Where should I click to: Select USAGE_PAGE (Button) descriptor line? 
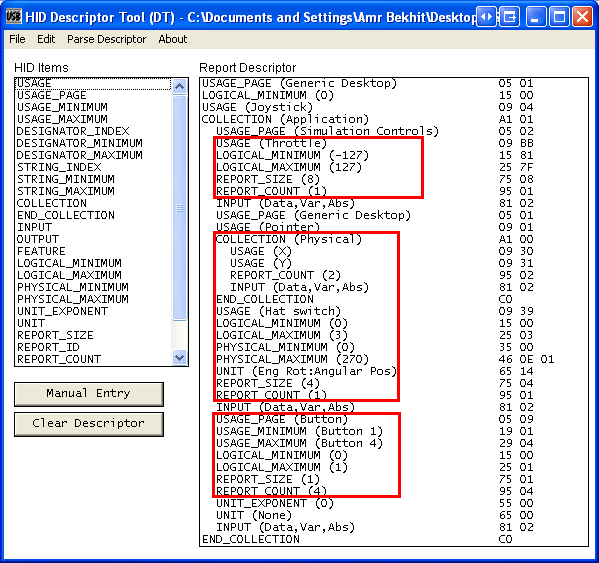[x=282, y=419]
